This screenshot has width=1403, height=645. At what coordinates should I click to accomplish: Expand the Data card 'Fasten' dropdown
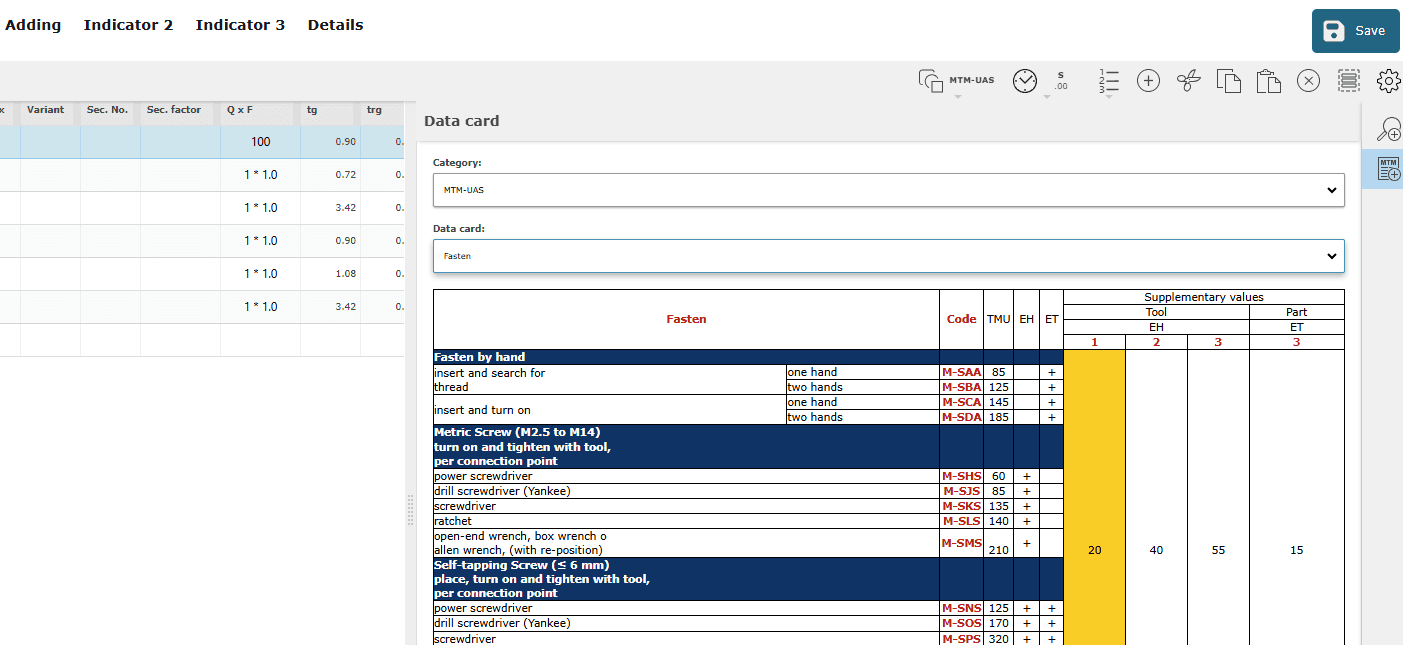pyautogui.click(x=888, y=256)
